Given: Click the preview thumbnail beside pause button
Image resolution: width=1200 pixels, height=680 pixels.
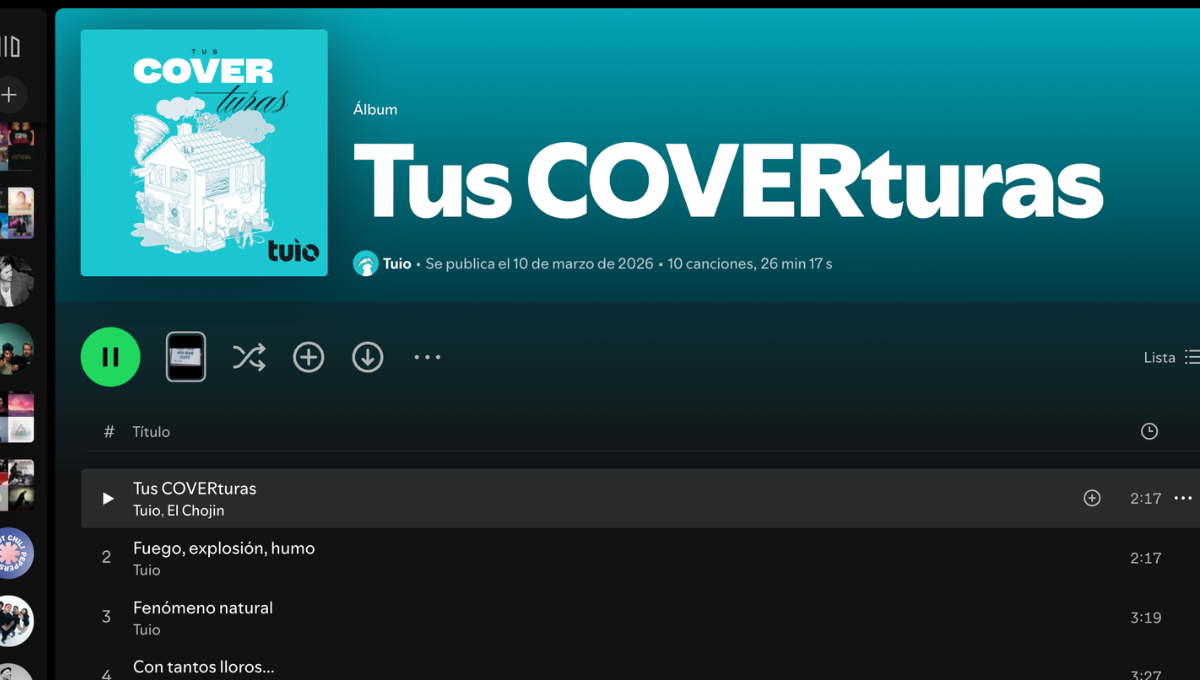Looking at the screenshot, I should coord(186,357).
